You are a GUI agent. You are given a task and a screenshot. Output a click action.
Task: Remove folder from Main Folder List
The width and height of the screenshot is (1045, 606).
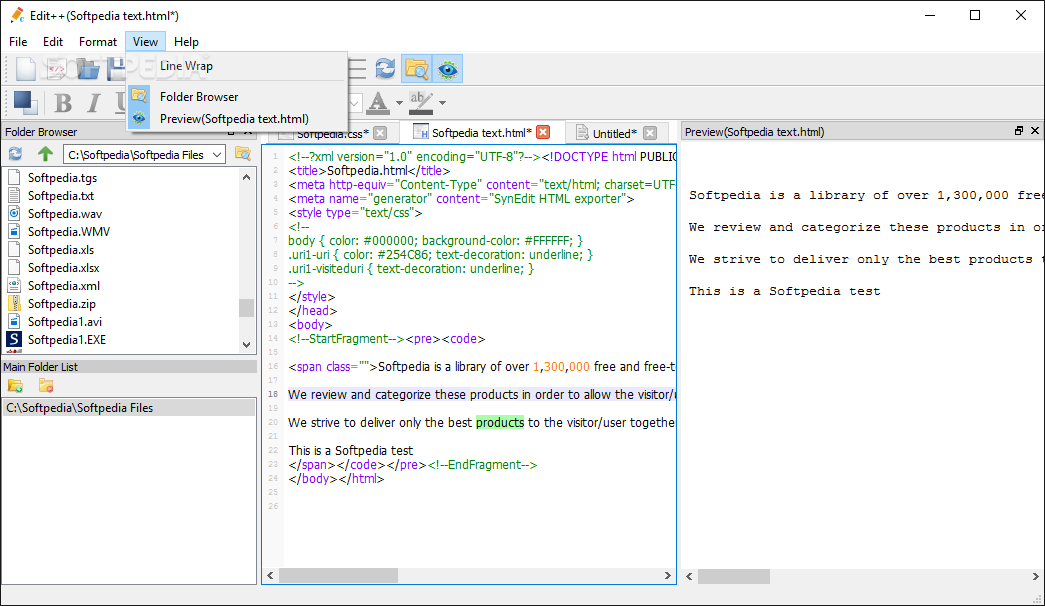46,385
